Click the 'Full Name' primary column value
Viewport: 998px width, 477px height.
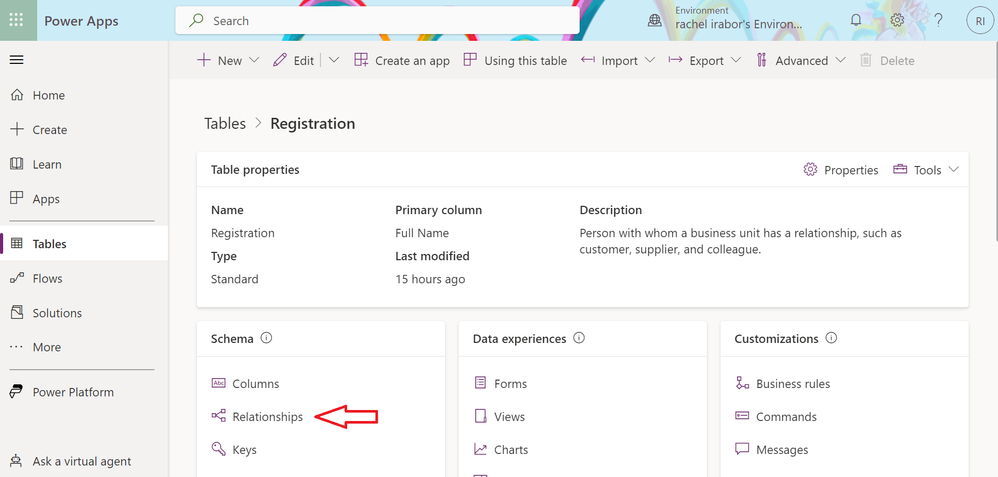422,233
